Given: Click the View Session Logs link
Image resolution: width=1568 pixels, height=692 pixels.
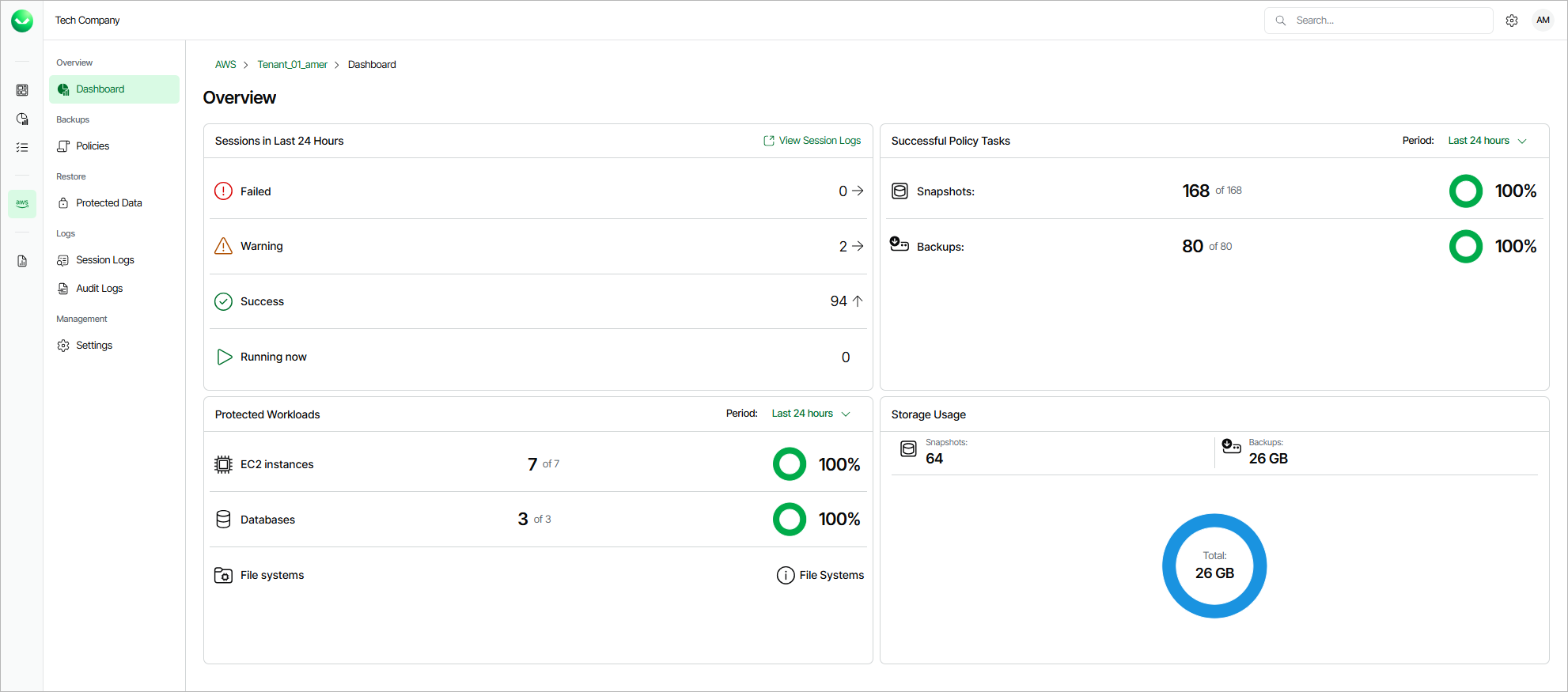Looking at the screenshot, I should [812, 141].
